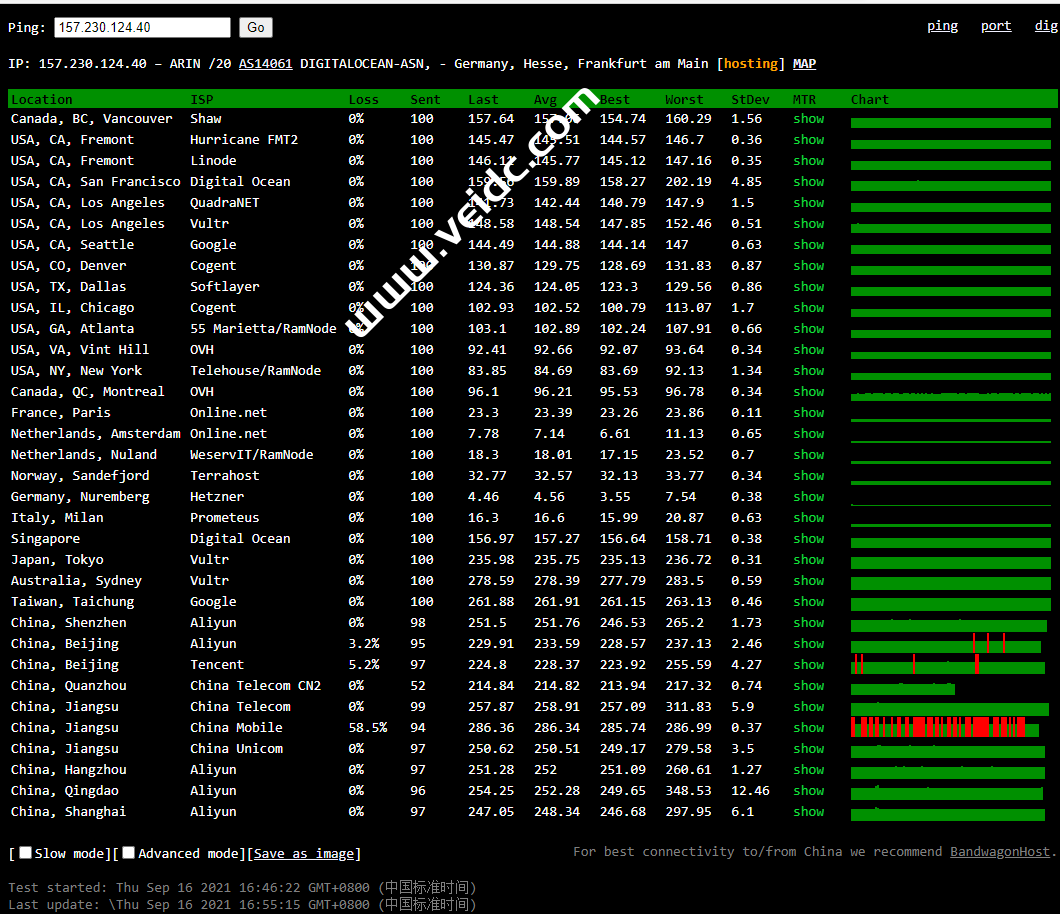Show MTR for Jiangsu China Mobile
Image resolution: width=1060 pixels, height=914 pixels.
click(809, 727)
